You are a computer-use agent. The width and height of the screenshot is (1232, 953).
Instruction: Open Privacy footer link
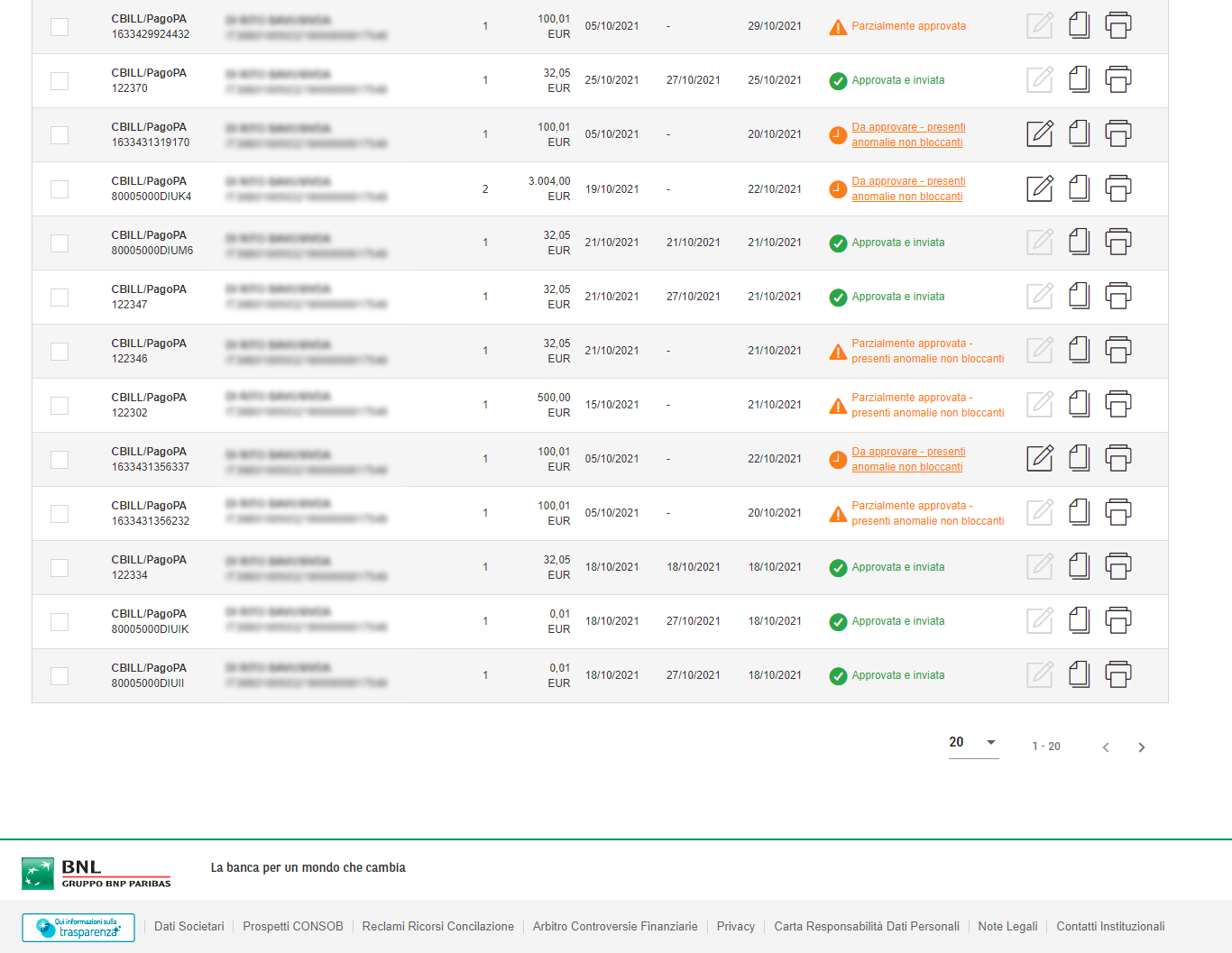[x=735, y=927]
